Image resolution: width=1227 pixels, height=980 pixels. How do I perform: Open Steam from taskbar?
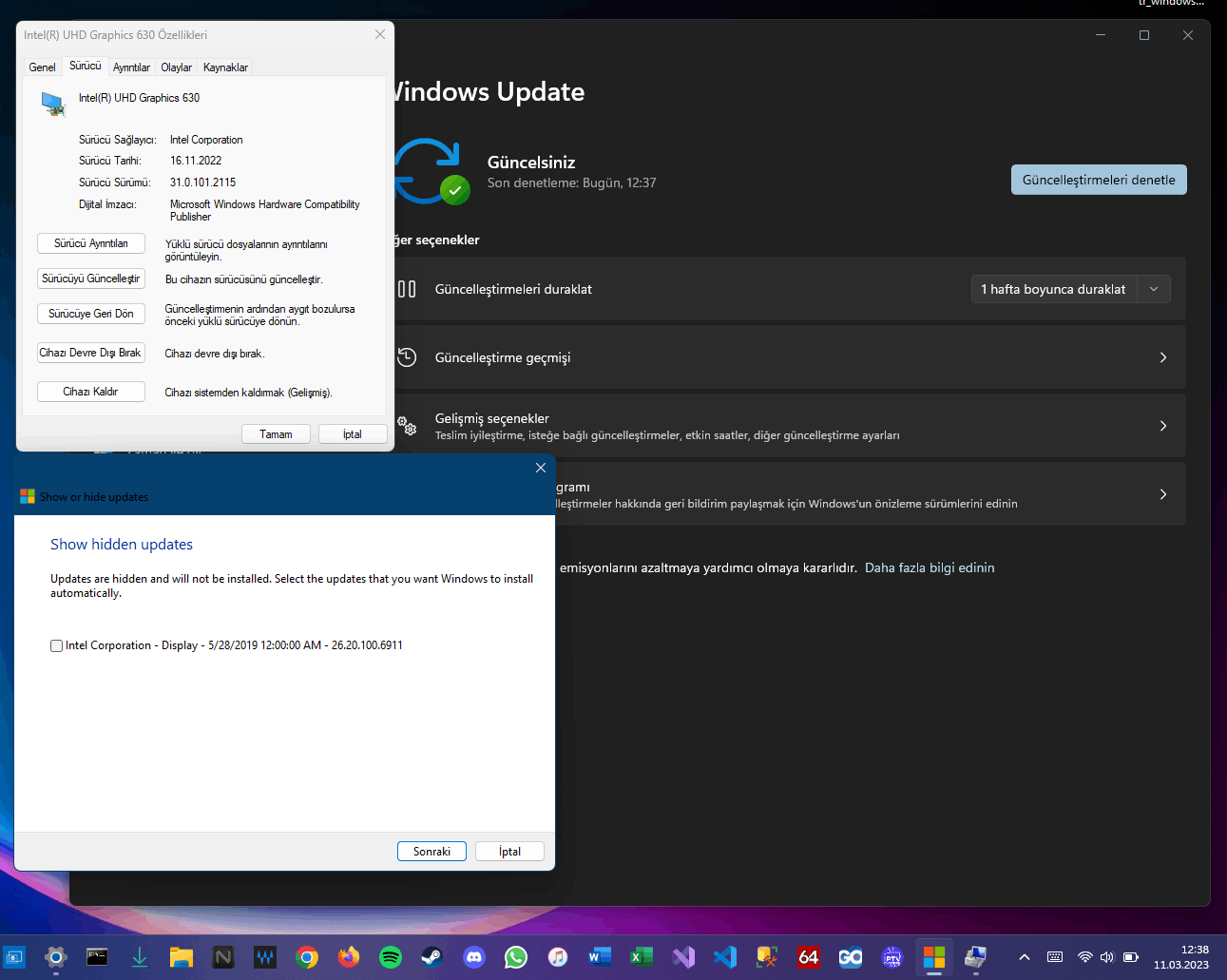tap(432, 957)
